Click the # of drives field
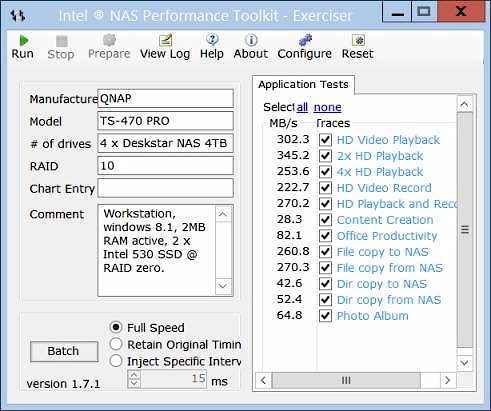This screenshot has height=411, width=491. [x=165, y=143]
